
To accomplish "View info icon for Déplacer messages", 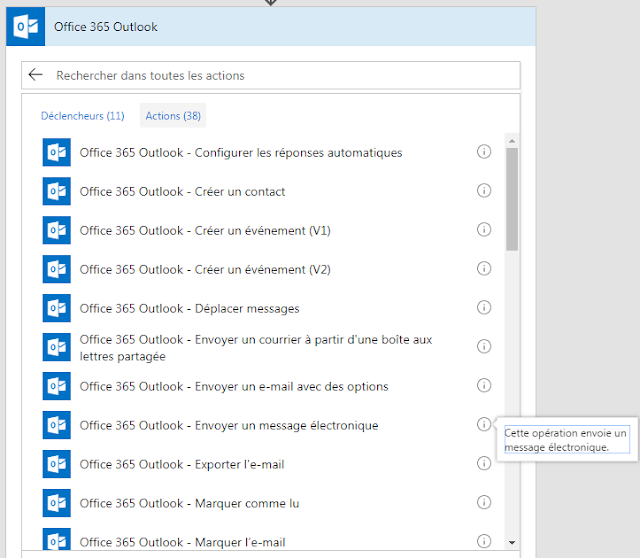I will coord(484,307).
